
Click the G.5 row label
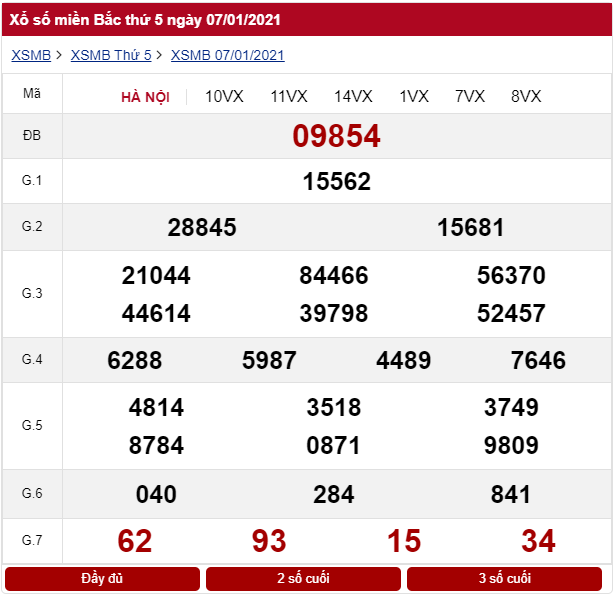(x=32, y=425)
